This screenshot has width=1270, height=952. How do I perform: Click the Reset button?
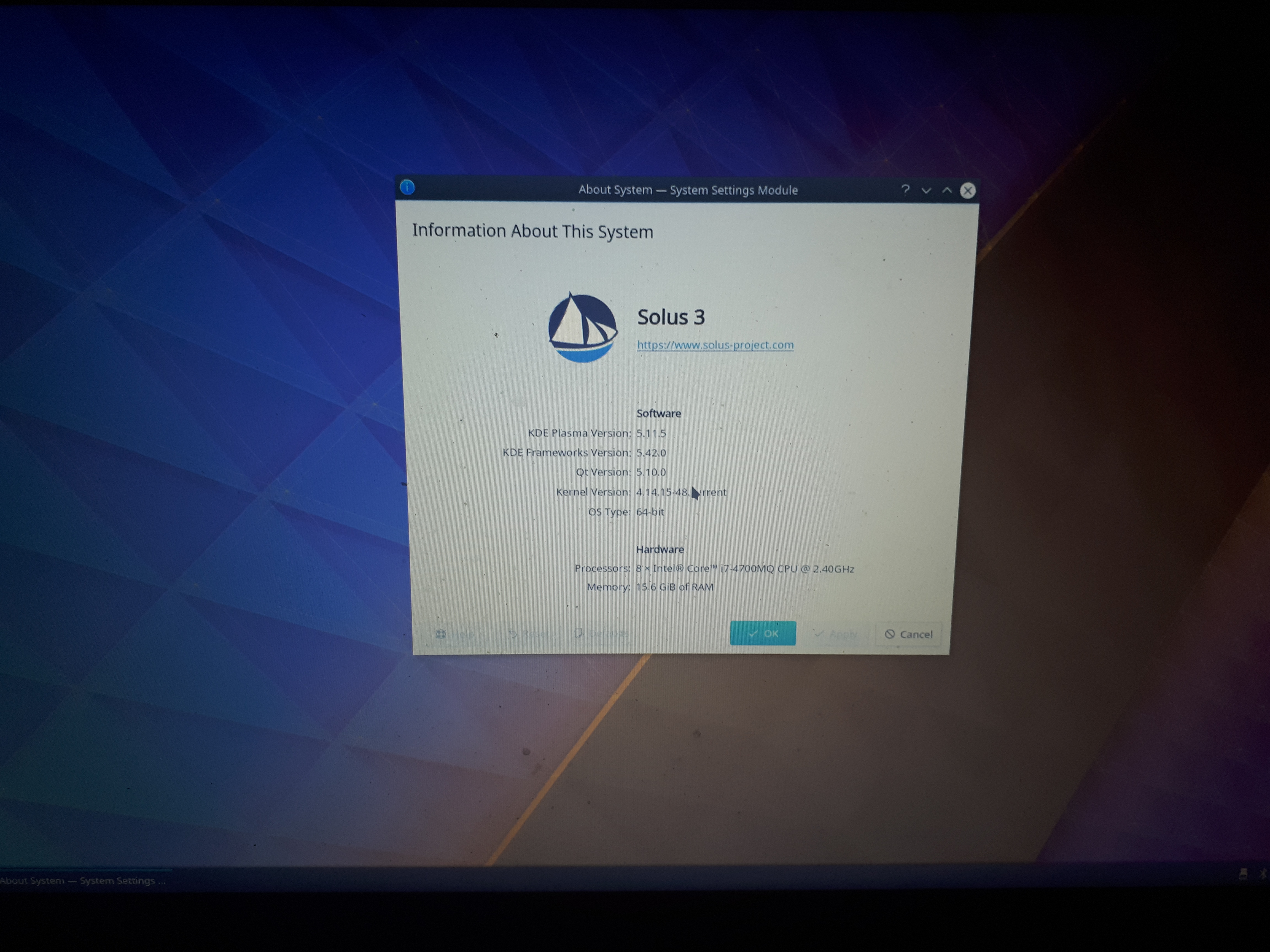click(529, 634)
